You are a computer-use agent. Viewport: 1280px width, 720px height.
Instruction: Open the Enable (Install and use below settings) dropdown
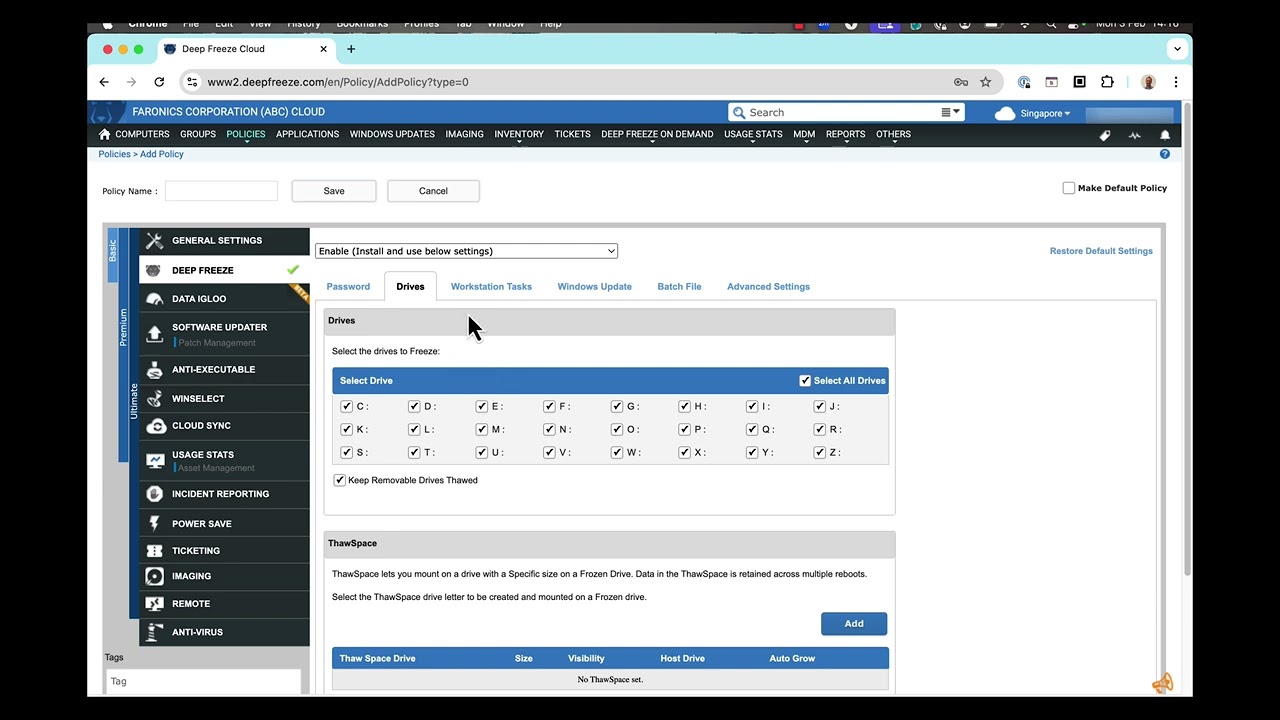466,251
